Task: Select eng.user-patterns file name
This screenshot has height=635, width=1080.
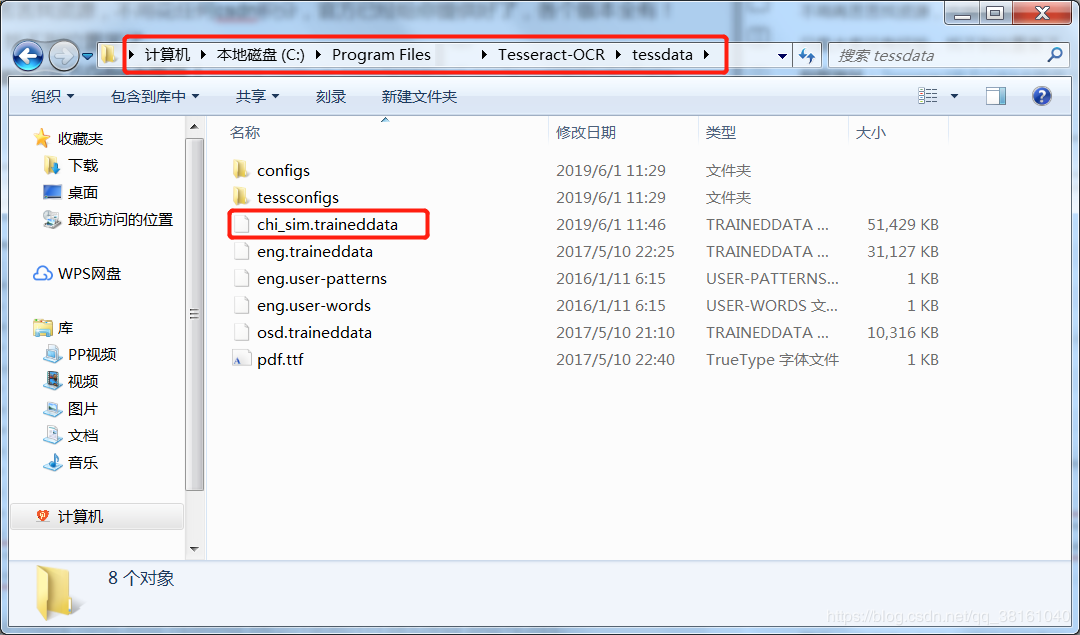Action: (322, 278)
